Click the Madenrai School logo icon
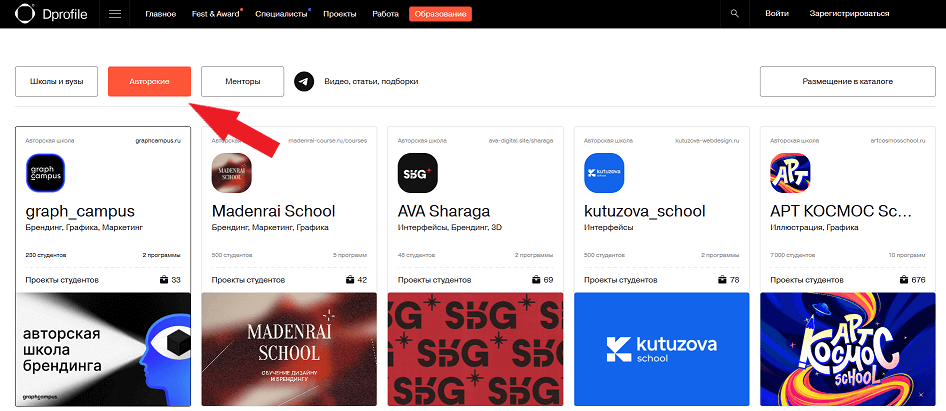Image resolution: width=946 pixels, height=411 pixels. pyautogui.click(x=232, y=173)
